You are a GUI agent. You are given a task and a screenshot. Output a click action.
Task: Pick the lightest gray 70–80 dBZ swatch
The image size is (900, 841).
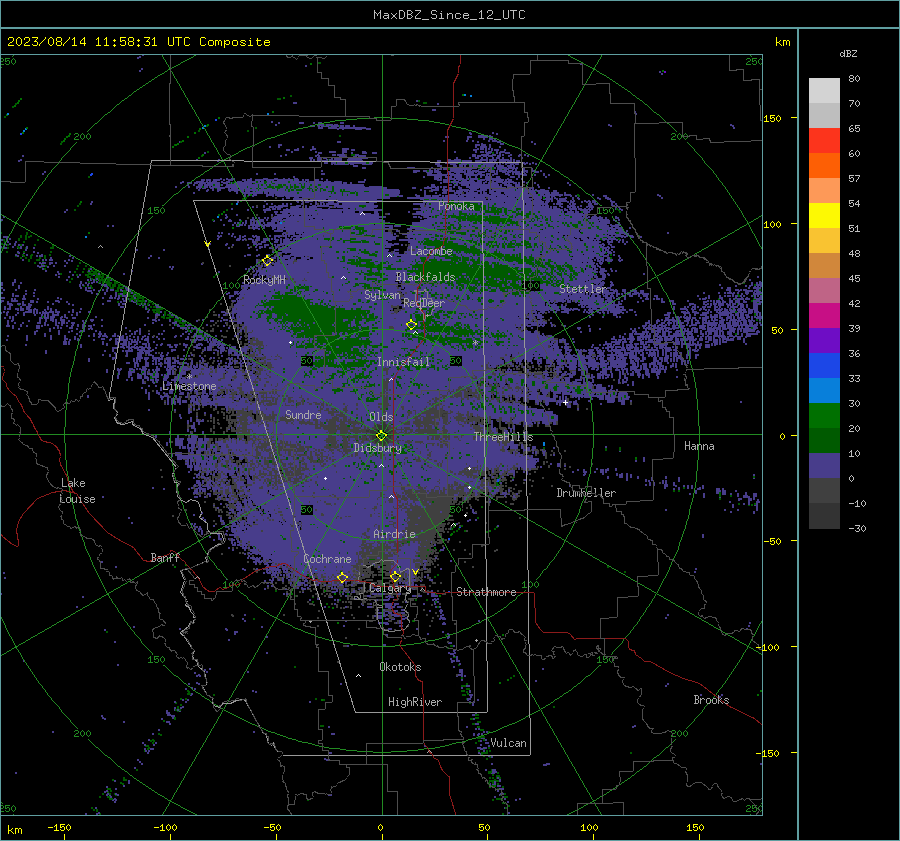(824, 91)
